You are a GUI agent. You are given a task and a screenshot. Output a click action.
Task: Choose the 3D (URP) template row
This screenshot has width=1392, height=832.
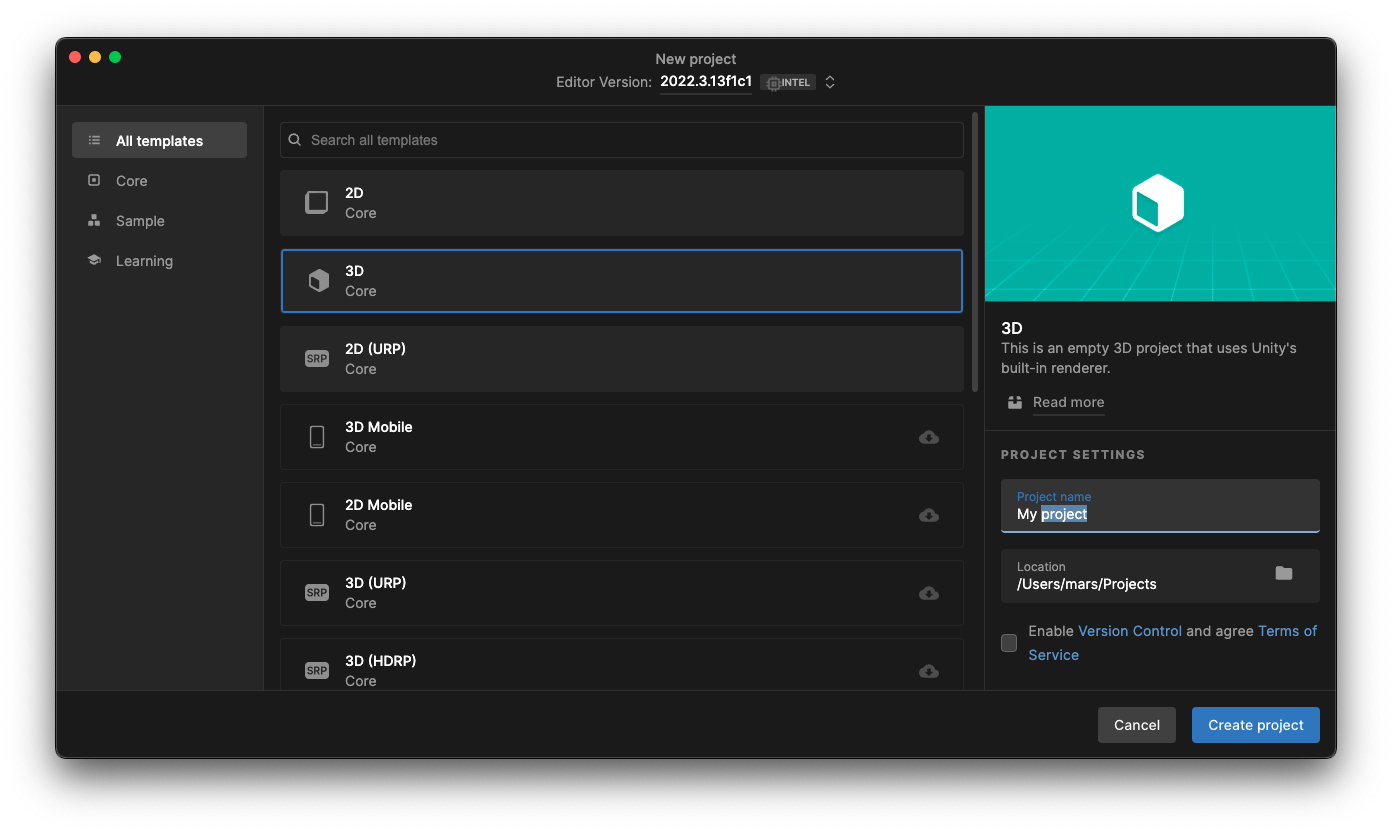click(x=622, y=593)
